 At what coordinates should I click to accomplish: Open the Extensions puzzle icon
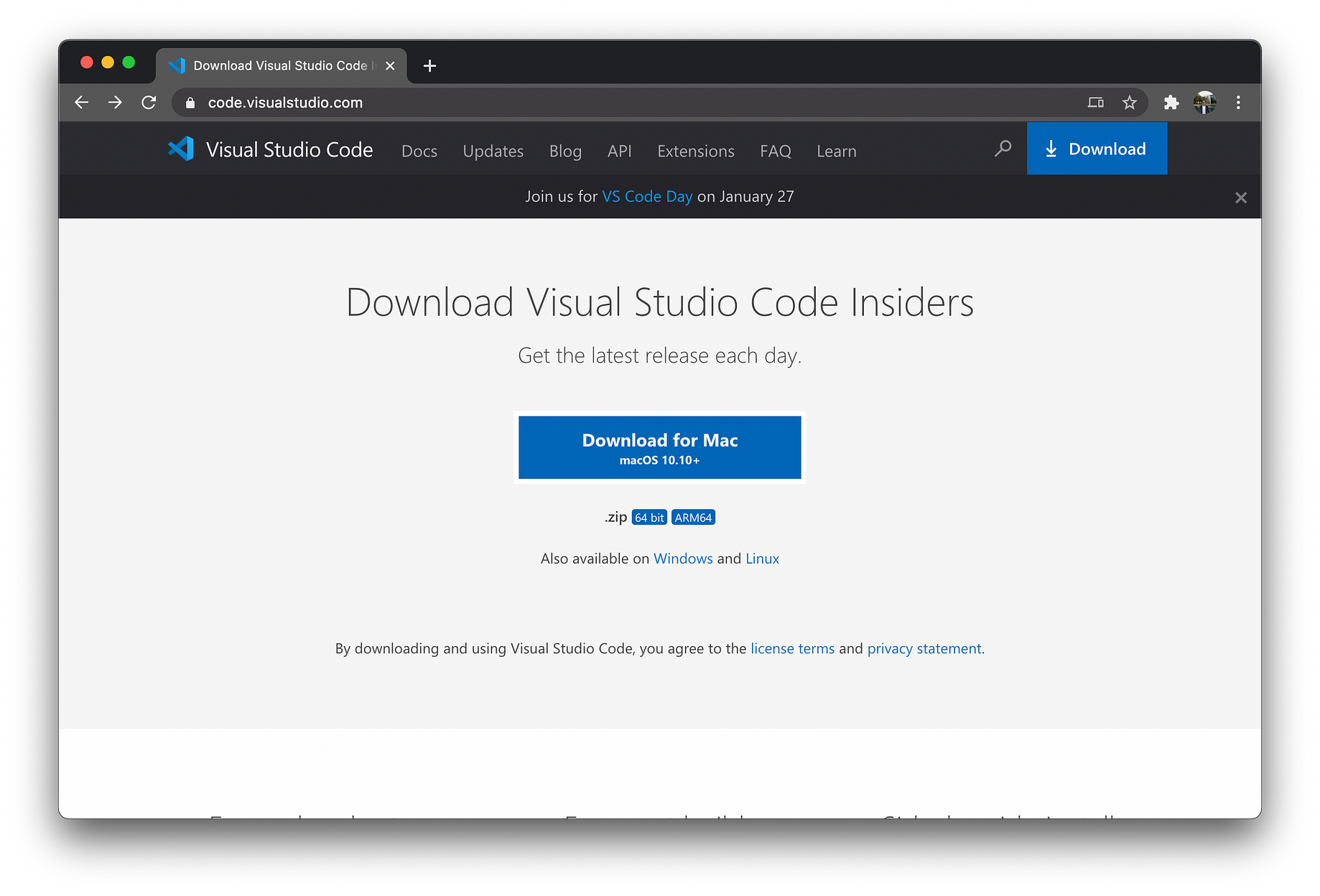1171,103
